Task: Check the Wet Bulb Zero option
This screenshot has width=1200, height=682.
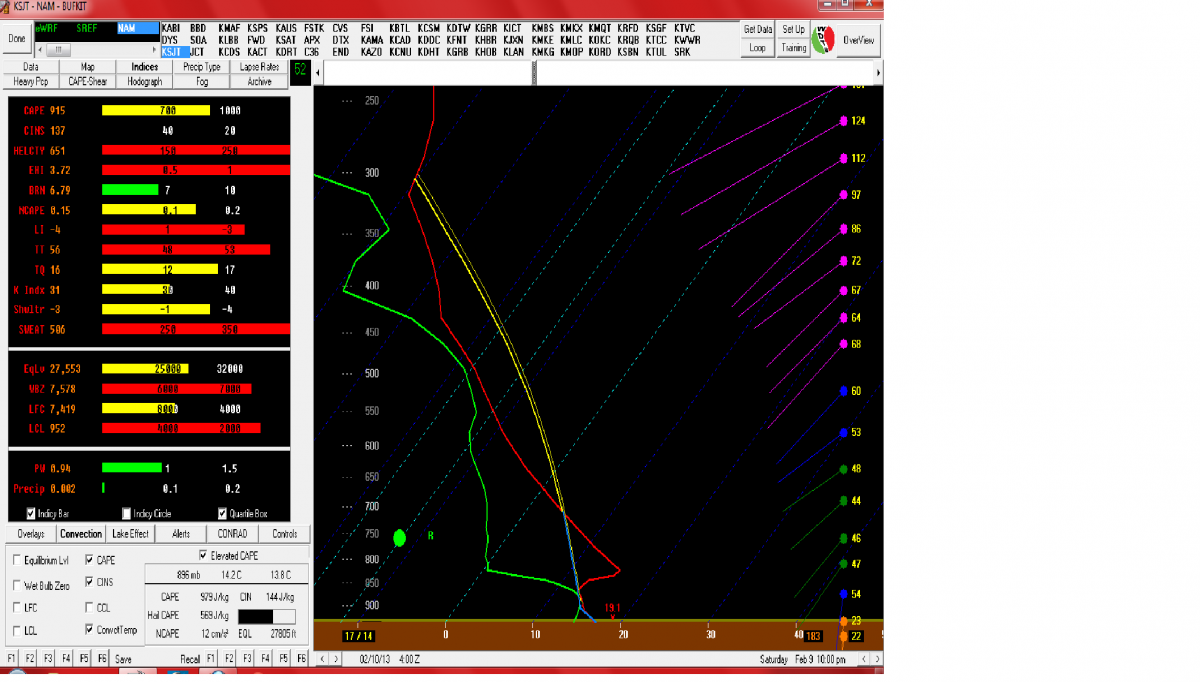Action: point(17,585)
